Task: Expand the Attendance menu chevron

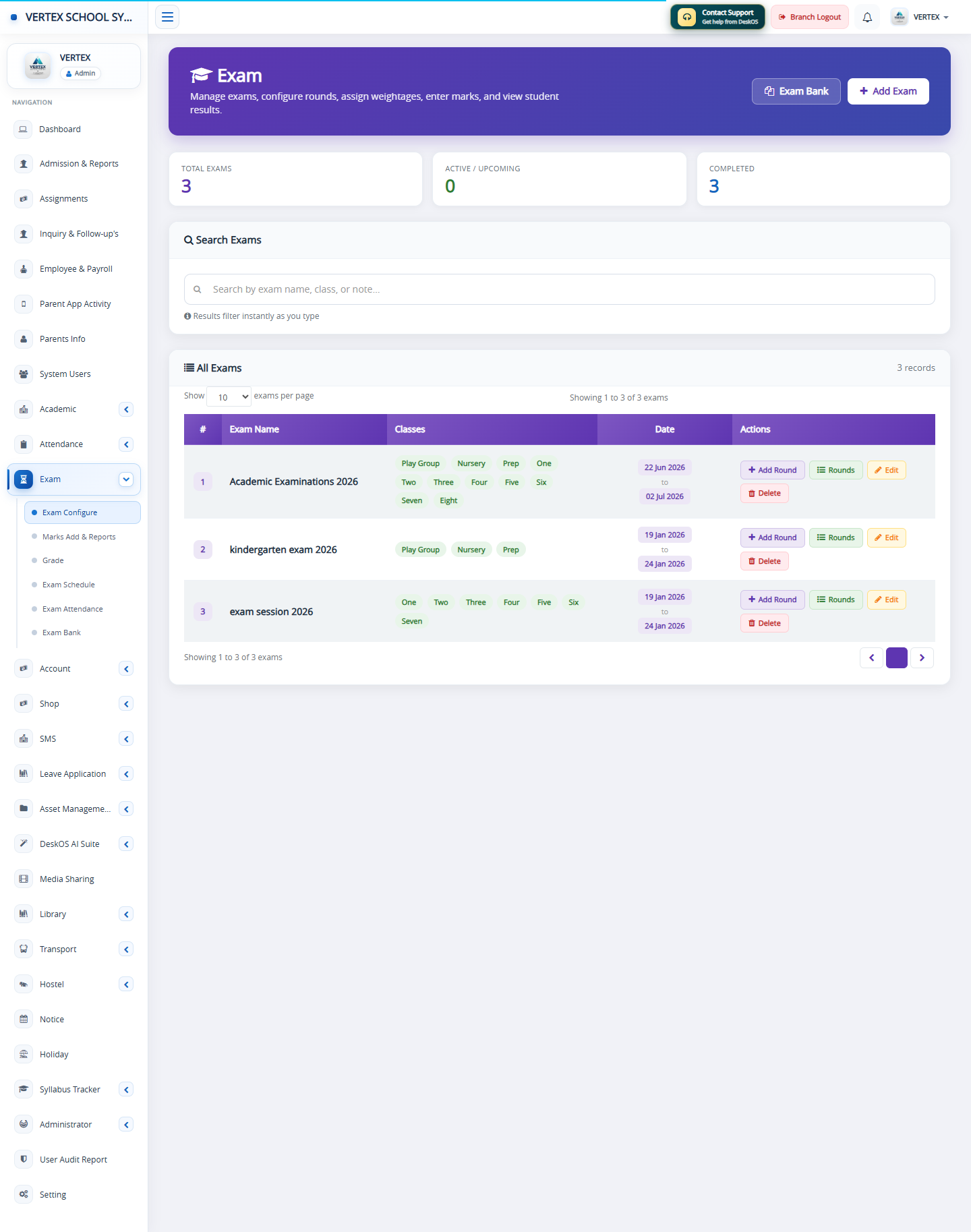Action: click(x=126, y=444)
